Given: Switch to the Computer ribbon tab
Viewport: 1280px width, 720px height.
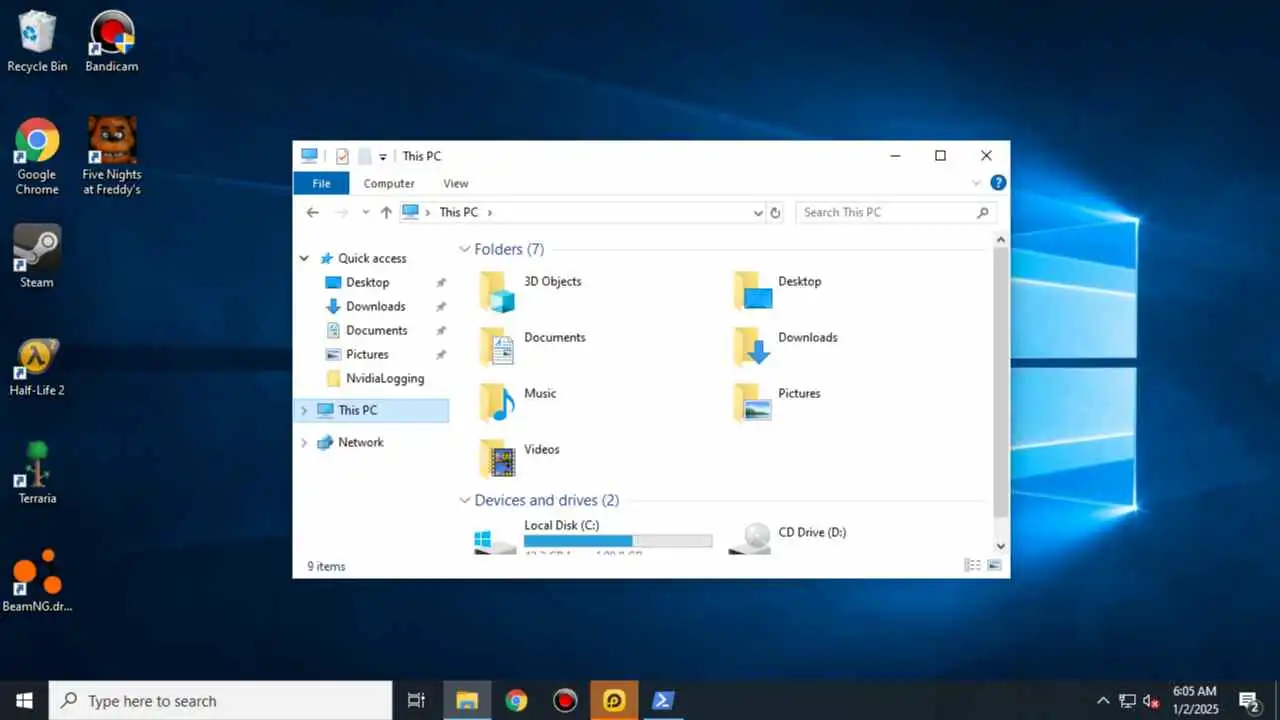Looking at the screenshot, I should click(x=389, y=183).
